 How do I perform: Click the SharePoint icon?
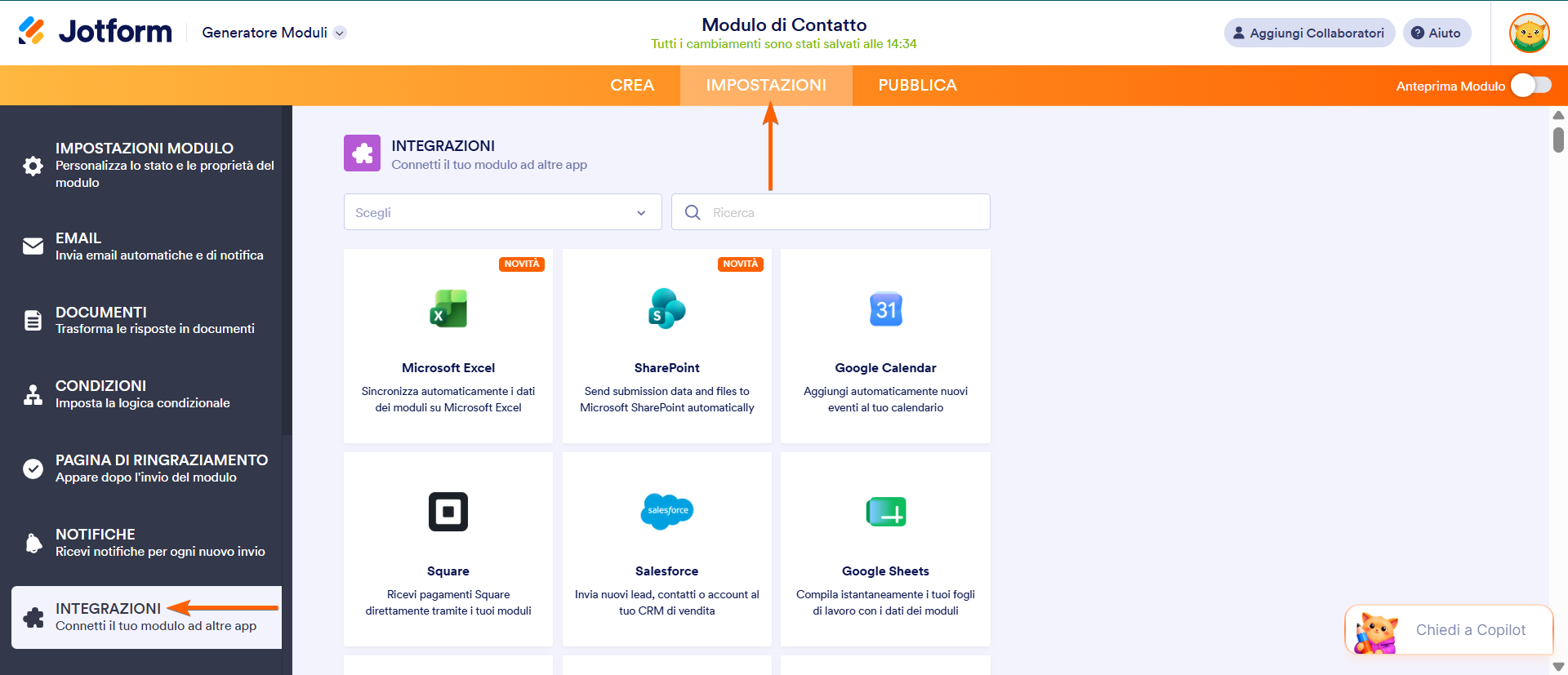(666, 309)
